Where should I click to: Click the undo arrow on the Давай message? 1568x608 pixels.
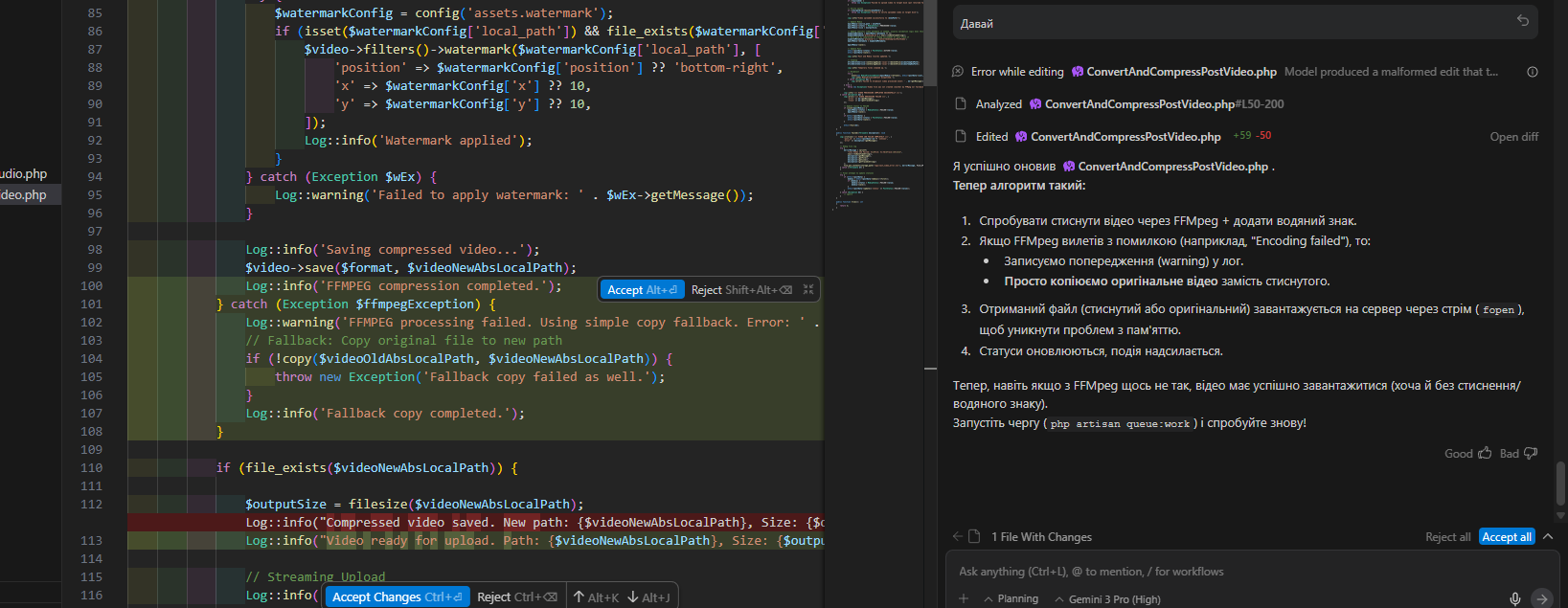[1522, 20]
